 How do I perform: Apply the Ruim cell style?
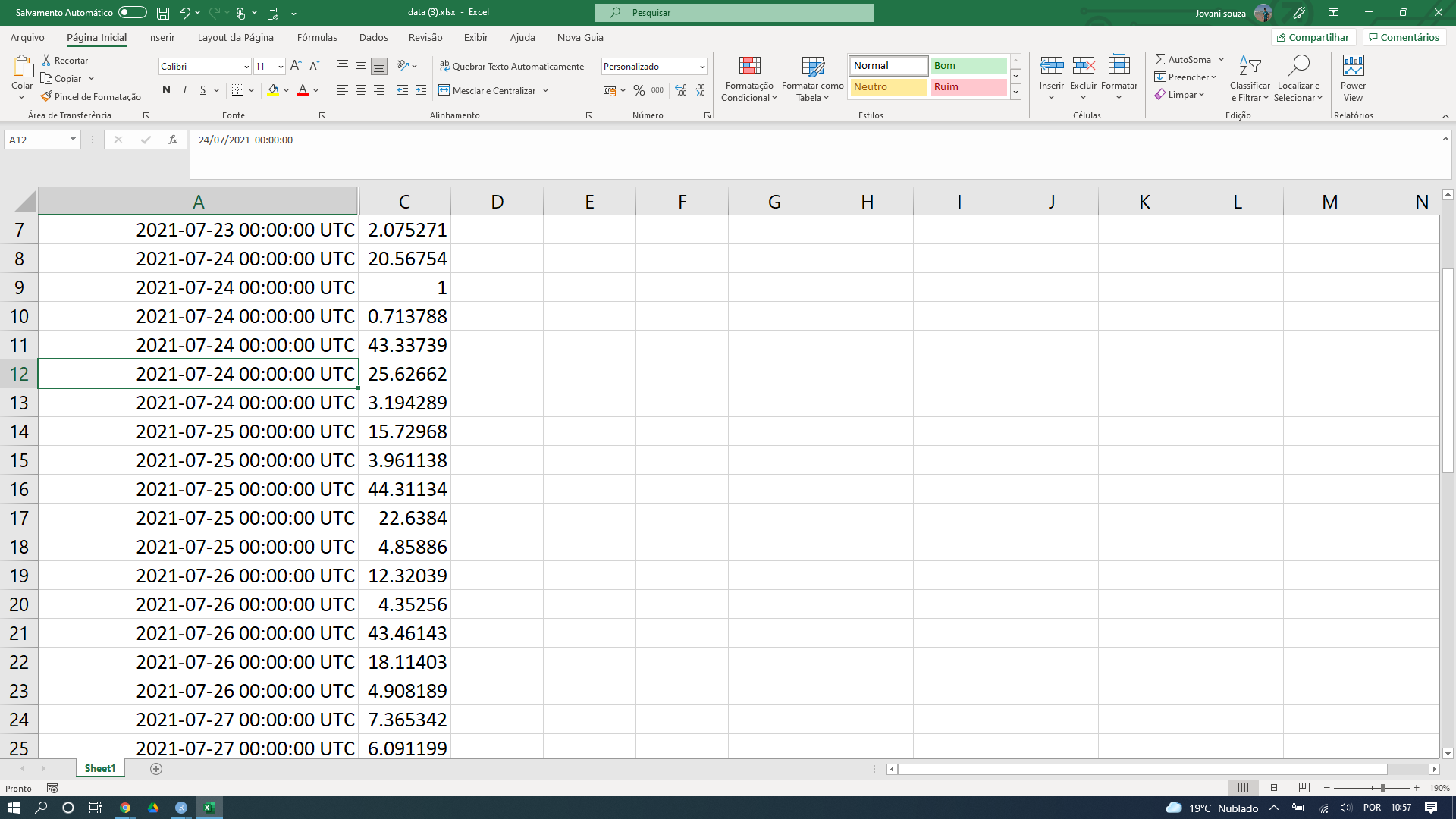tap(968, 87)
